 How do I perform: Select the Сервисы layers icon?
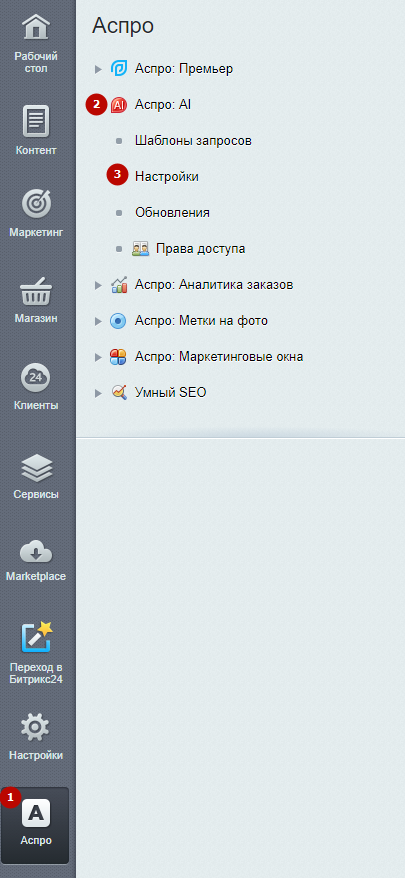point(36,468)
